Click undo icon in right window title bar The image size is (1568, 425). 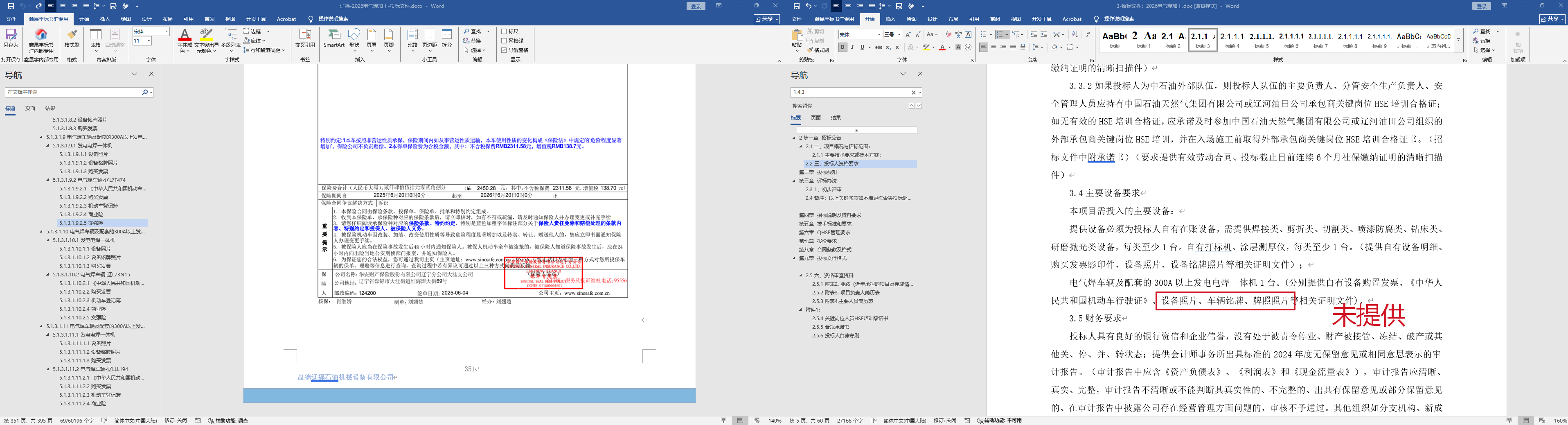(809, 6)
